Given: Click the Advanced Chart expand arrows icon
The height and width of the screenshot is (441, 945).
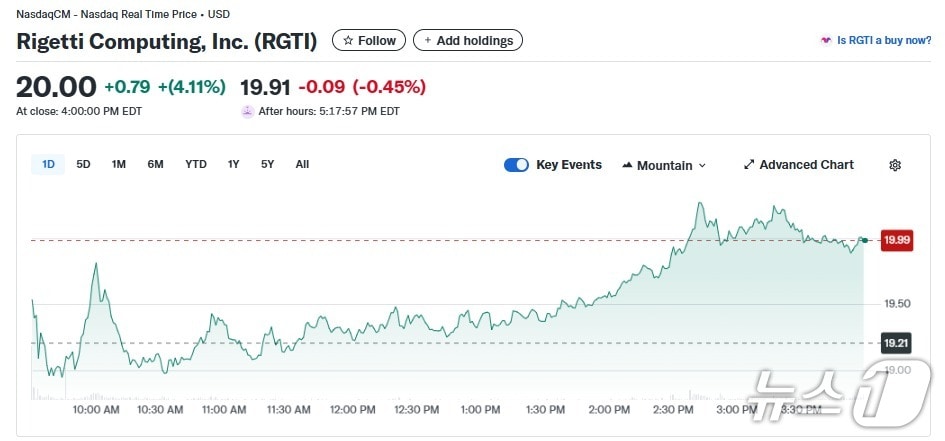Looking at the screenshot, I should 749,165.
